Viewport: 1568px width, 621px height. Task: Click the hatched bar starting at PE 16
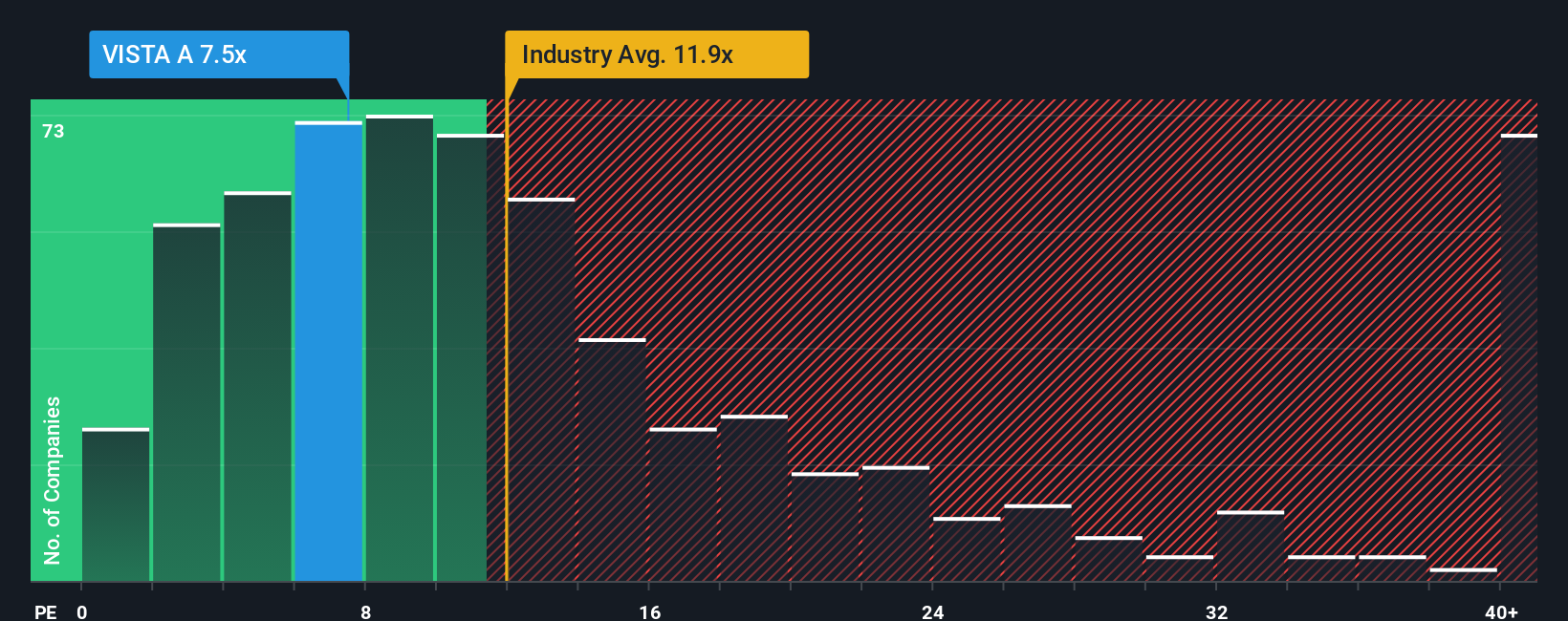coord(684,504)
